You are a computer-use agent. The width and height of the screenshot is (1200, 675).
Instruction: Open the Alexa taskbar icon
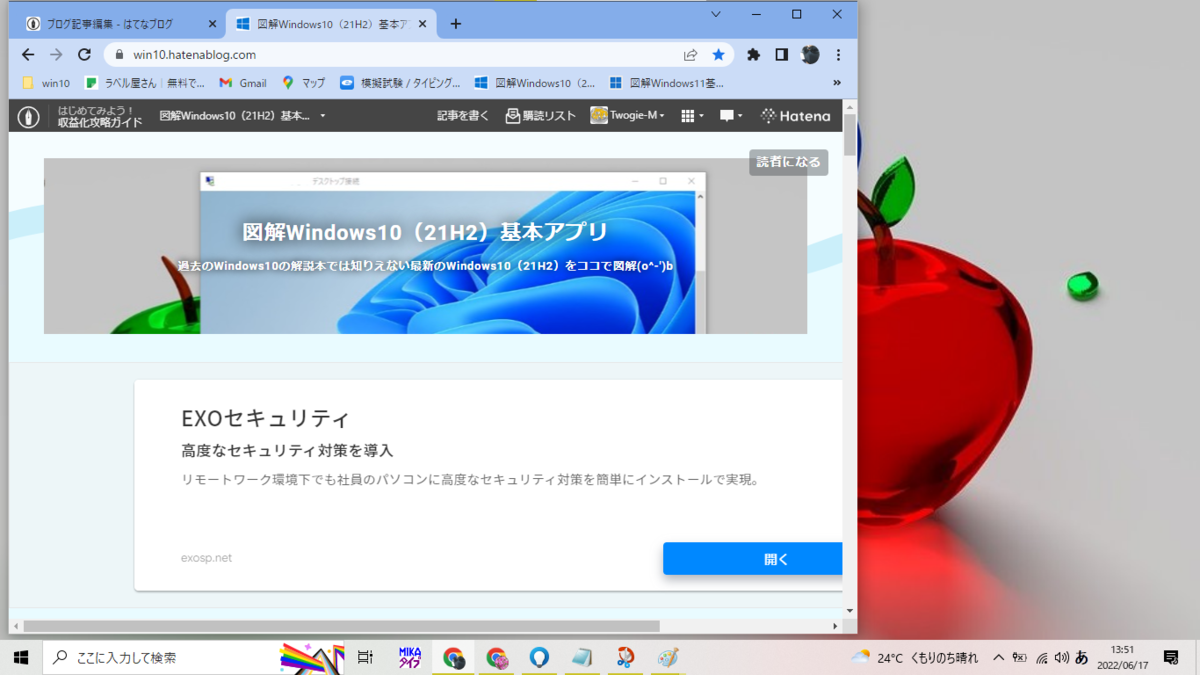[539, 657]
